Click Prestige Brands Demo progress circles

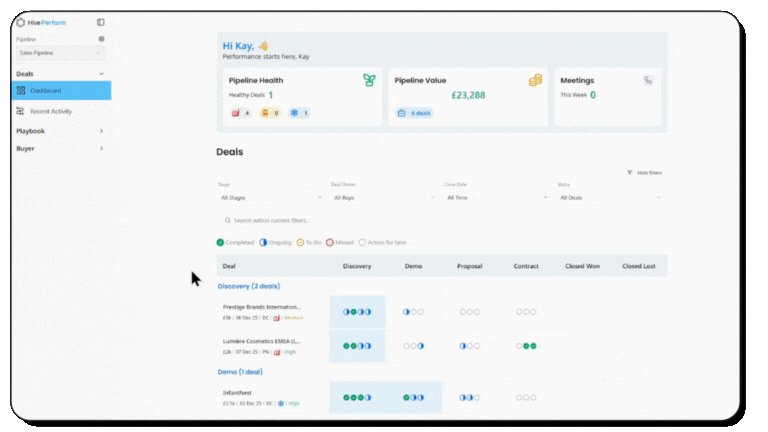413,312
